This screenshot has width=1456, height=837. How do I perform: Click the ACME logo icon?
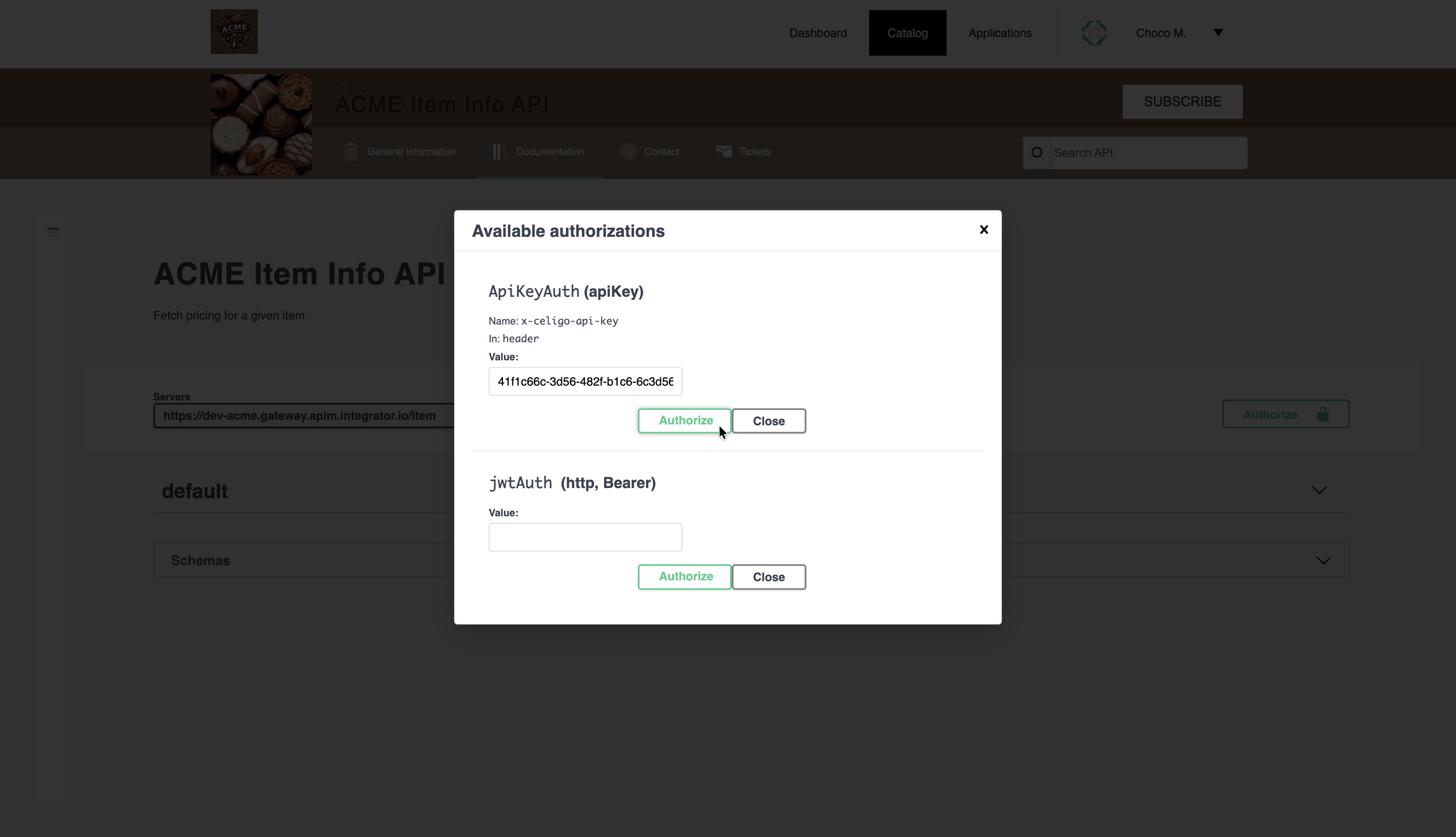click(234, 32)
